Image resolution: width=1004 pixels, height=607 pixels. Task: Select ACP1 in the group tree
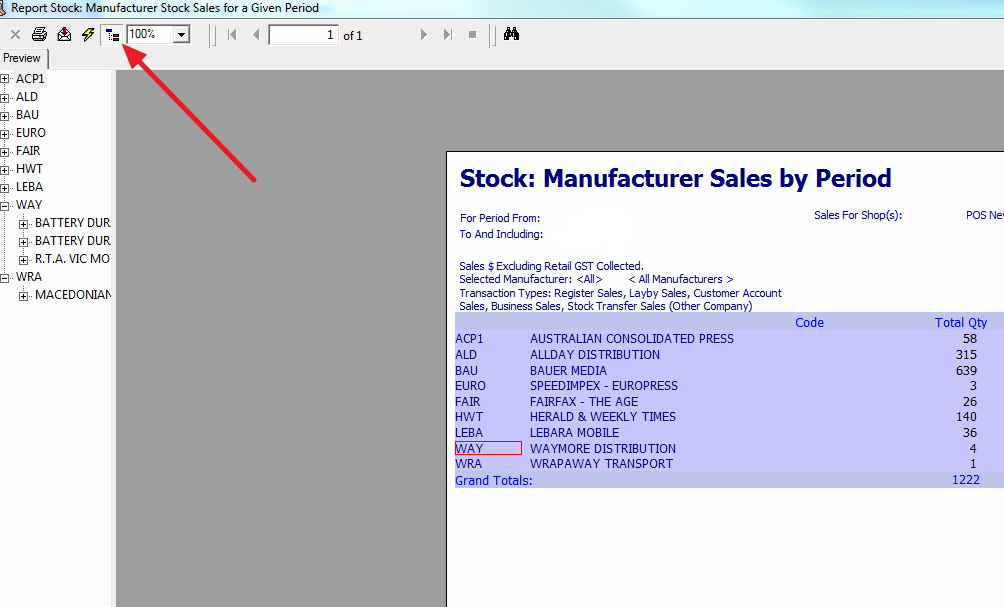coord(30,79)
